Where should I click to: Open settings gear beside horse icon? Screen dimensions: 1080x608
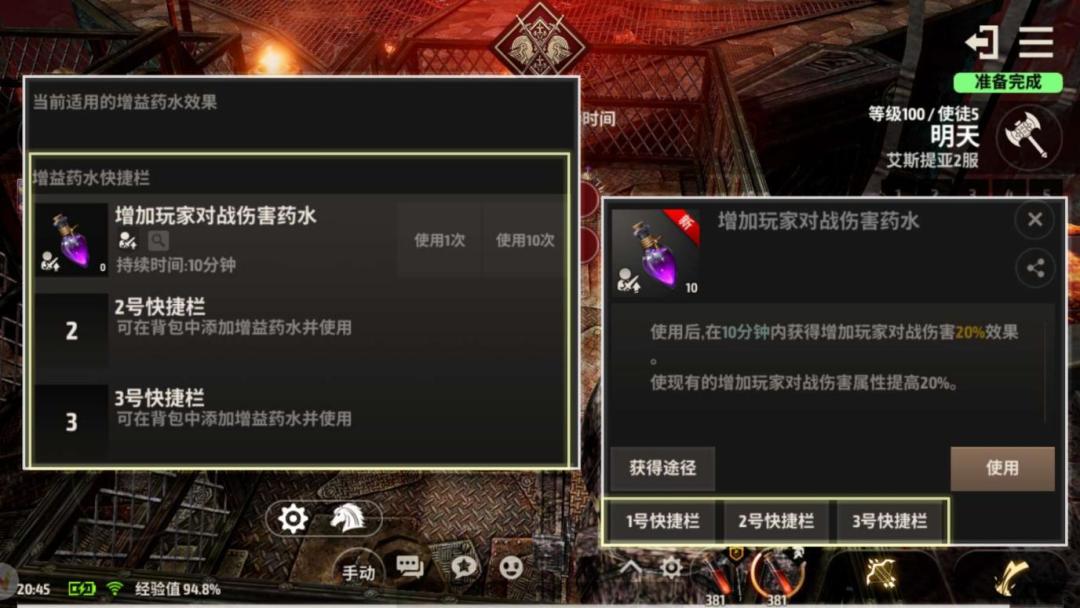point(293,518)
